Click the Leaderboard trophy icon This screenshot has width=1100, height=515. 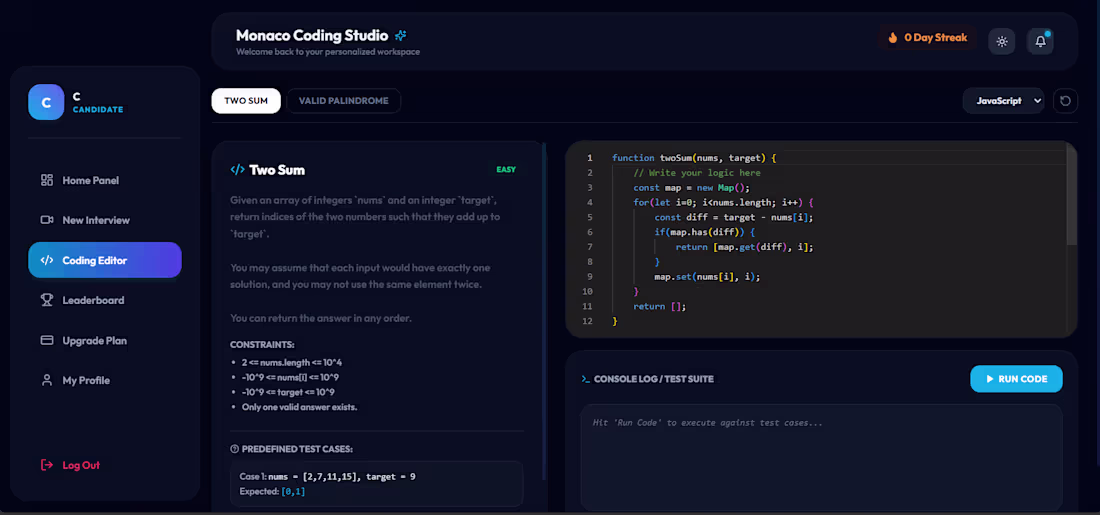(x=47, y=300)
